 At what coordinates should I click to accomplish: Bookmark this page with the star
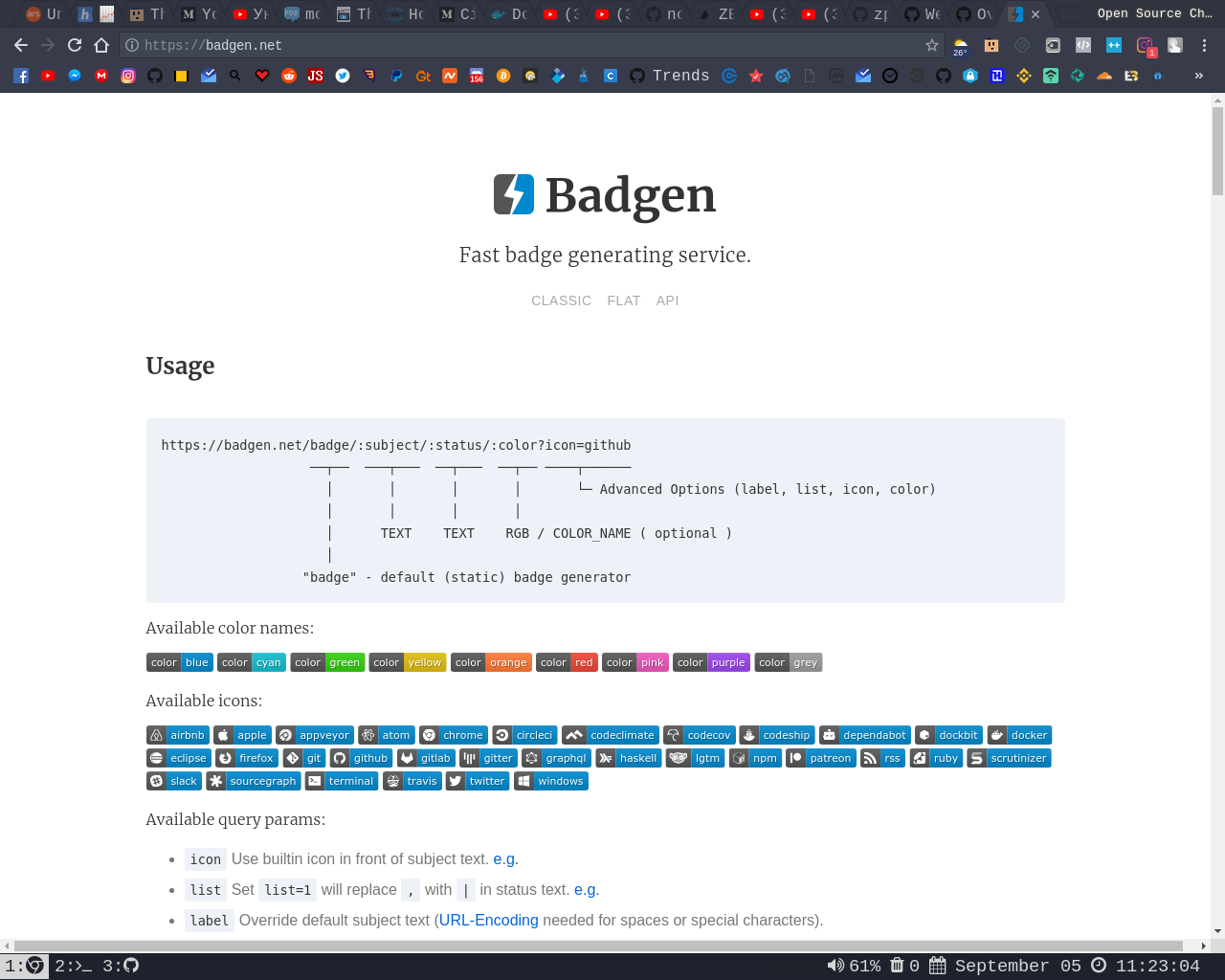932,45
